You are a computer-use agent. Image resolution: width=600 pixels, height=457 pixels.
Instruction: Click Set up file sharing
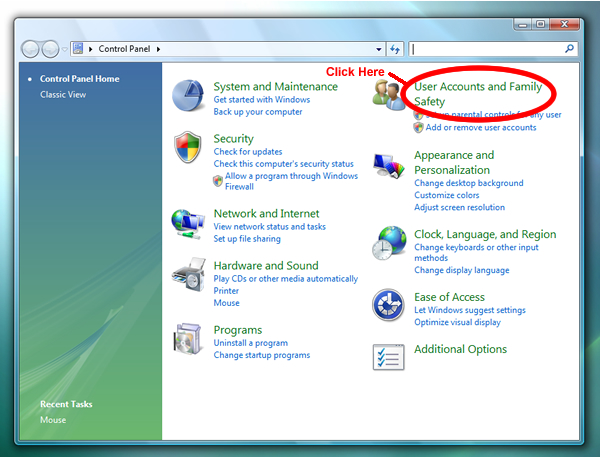[247, 239]
